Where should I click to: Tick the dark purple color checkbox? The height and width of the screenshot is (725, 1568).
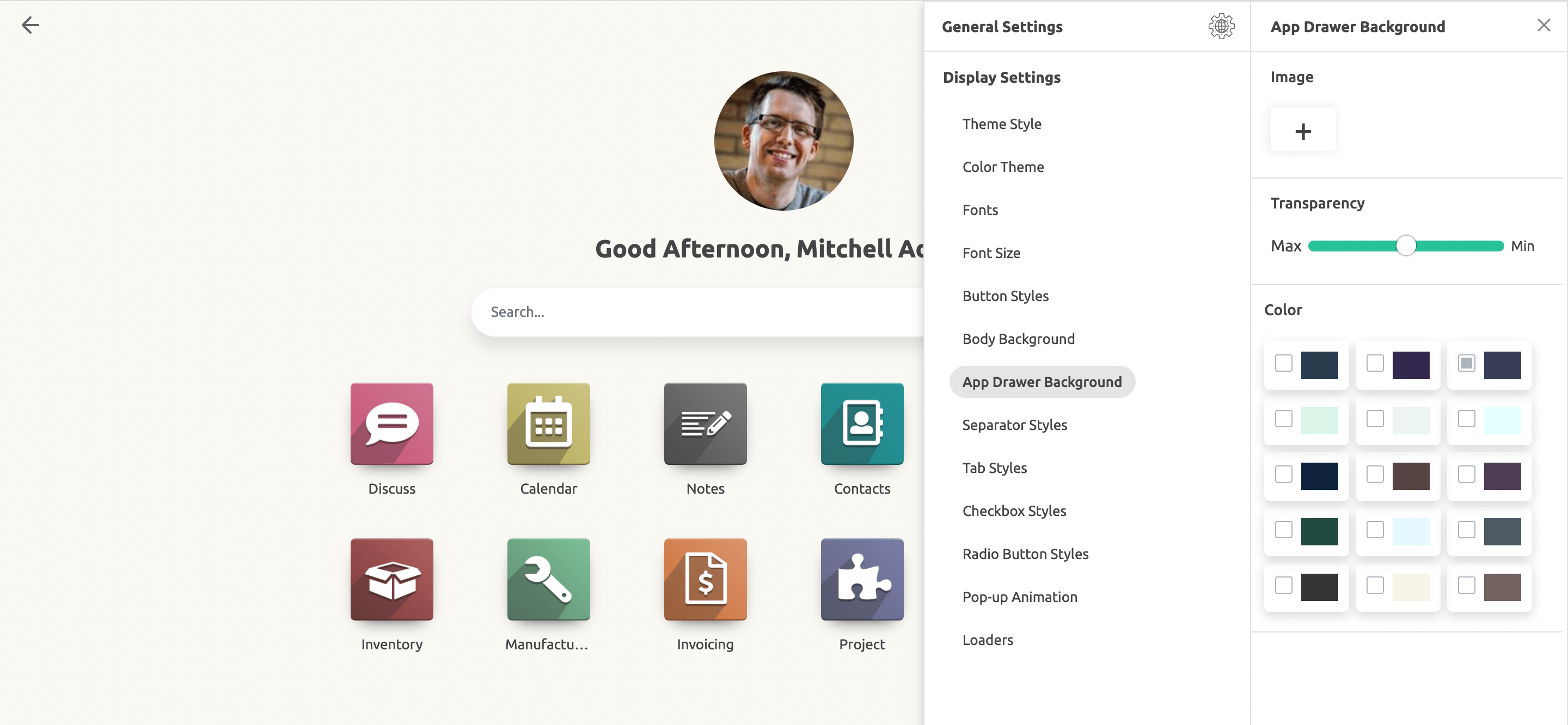tap(1374, 364)
